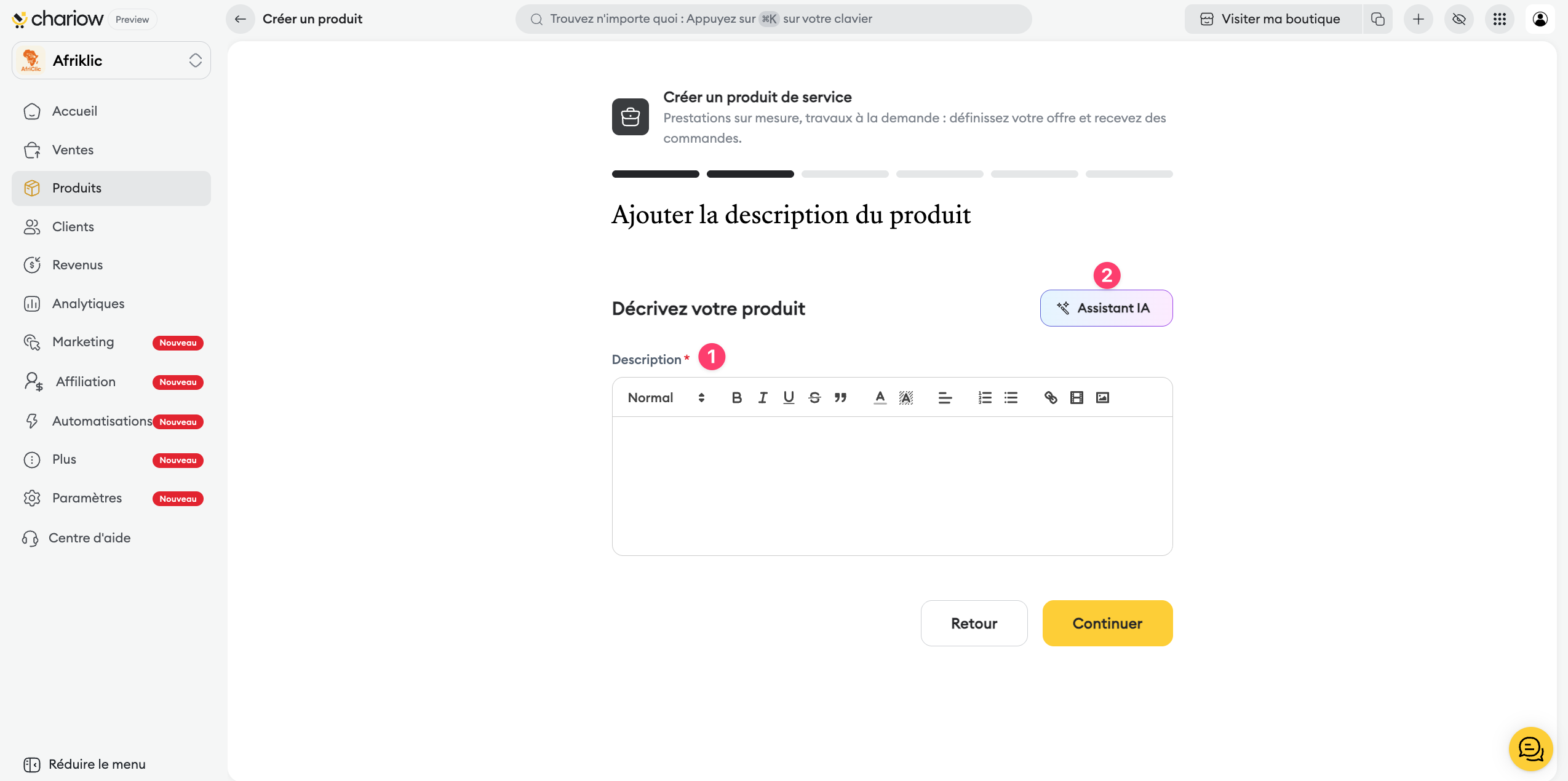The width and height of the screenshot is (1568, 781).
Task: Expand the Afriklic store switcher
Action: [x=111, y=60]
